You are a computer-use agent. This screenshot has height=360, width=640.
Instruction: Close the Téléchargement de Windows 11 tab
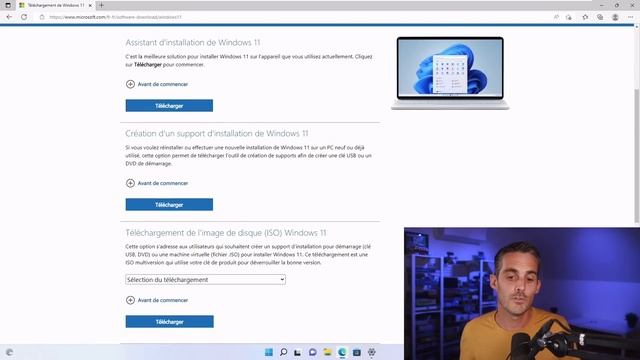pyautogui.click(x=90, y=5)
